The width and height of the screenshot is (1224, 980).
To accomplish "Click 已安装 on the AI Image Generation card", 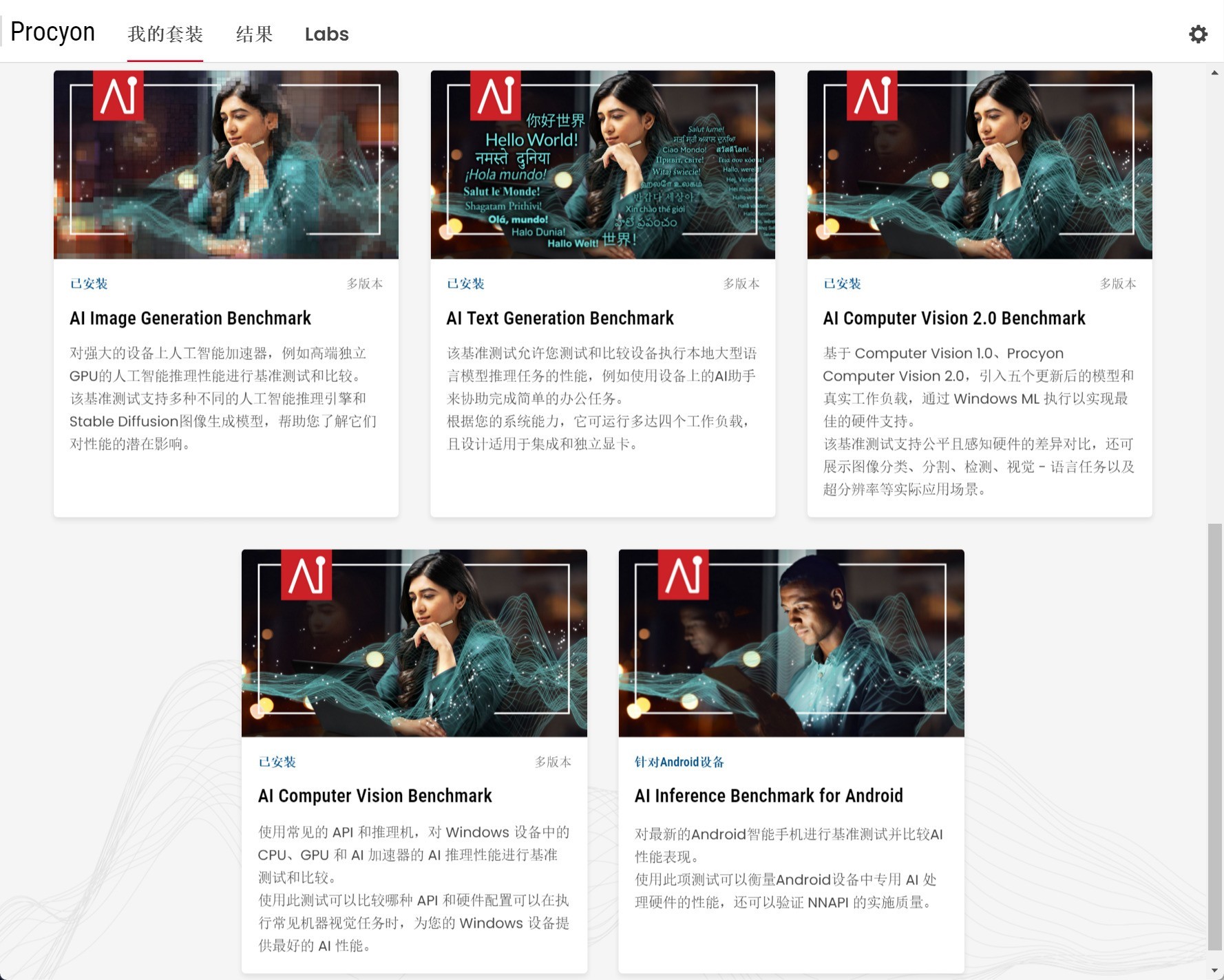I will click(x=89, y=284).
